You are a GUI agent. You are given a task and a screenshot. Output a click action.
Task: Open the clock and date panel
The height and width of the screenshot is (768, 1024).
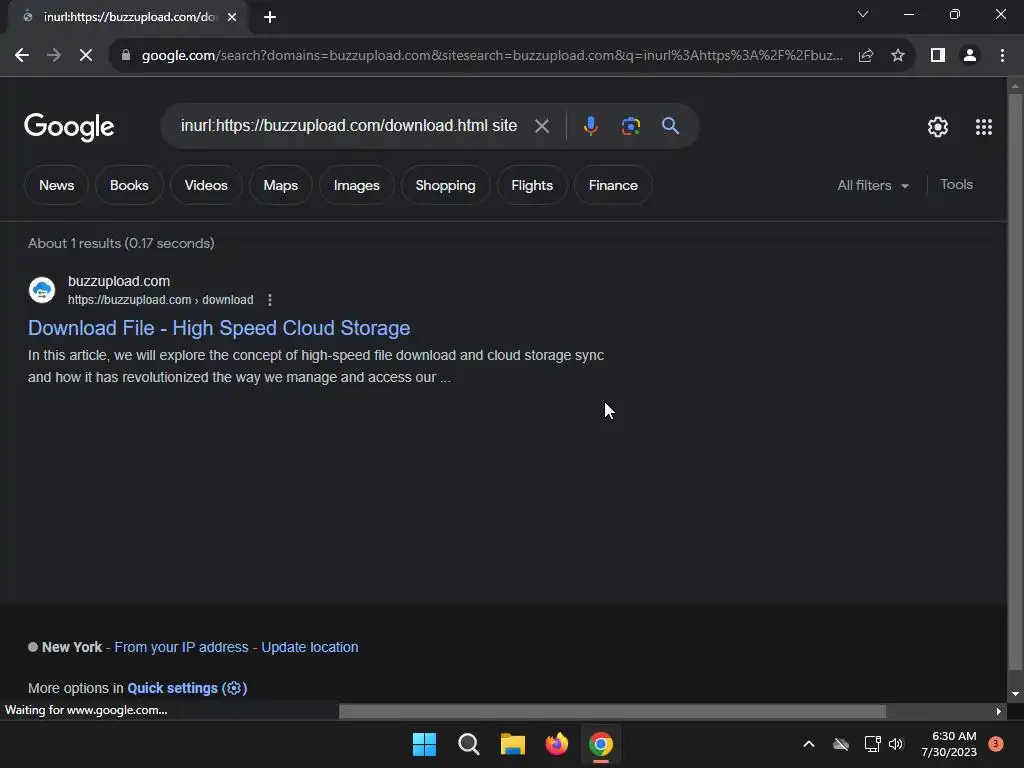click(x=949, y=744)
